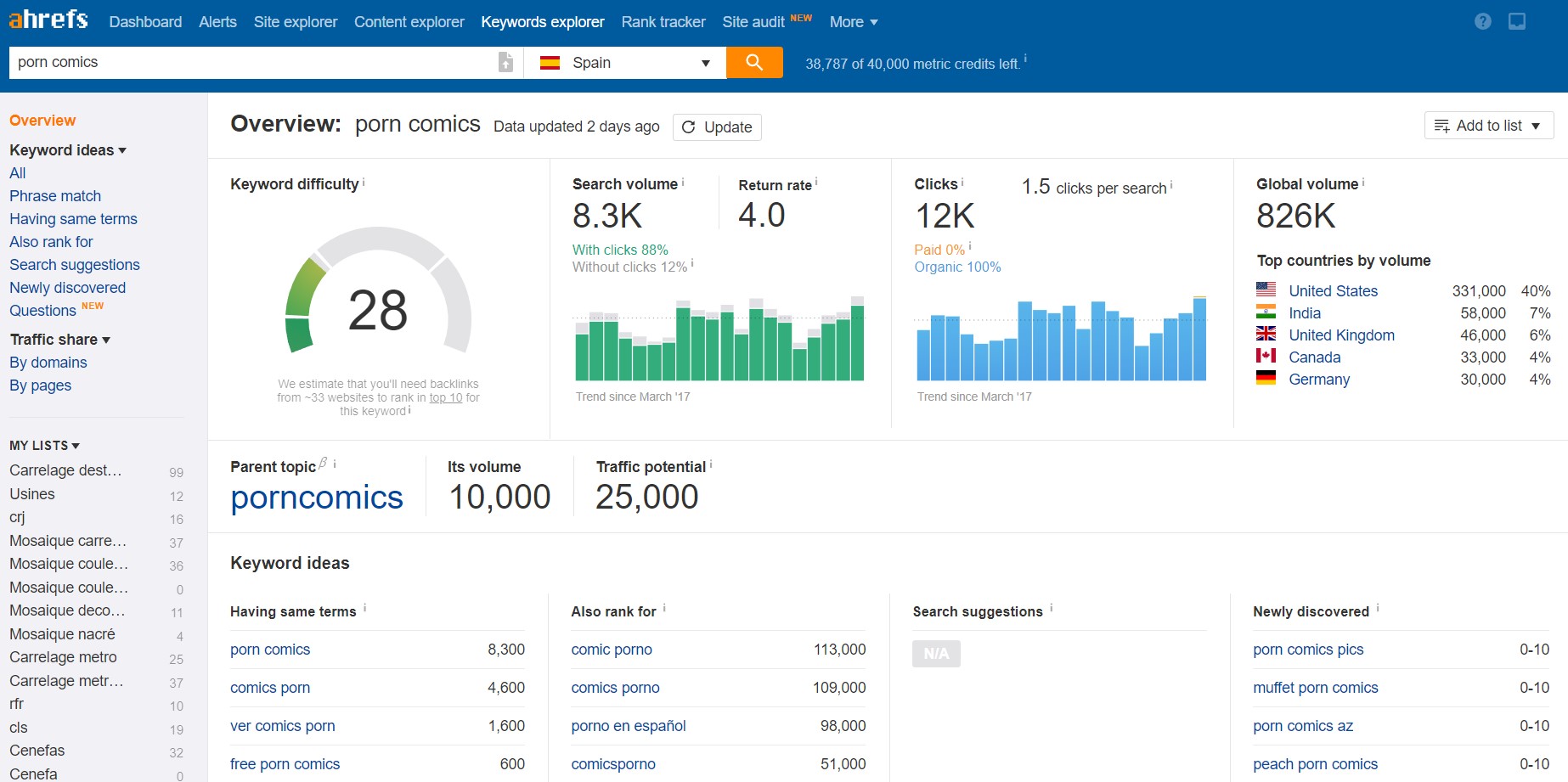Collapse the Keyword ideas sidebar section
The width and height of the screenshot is (1568, 782).
(68, 150)
